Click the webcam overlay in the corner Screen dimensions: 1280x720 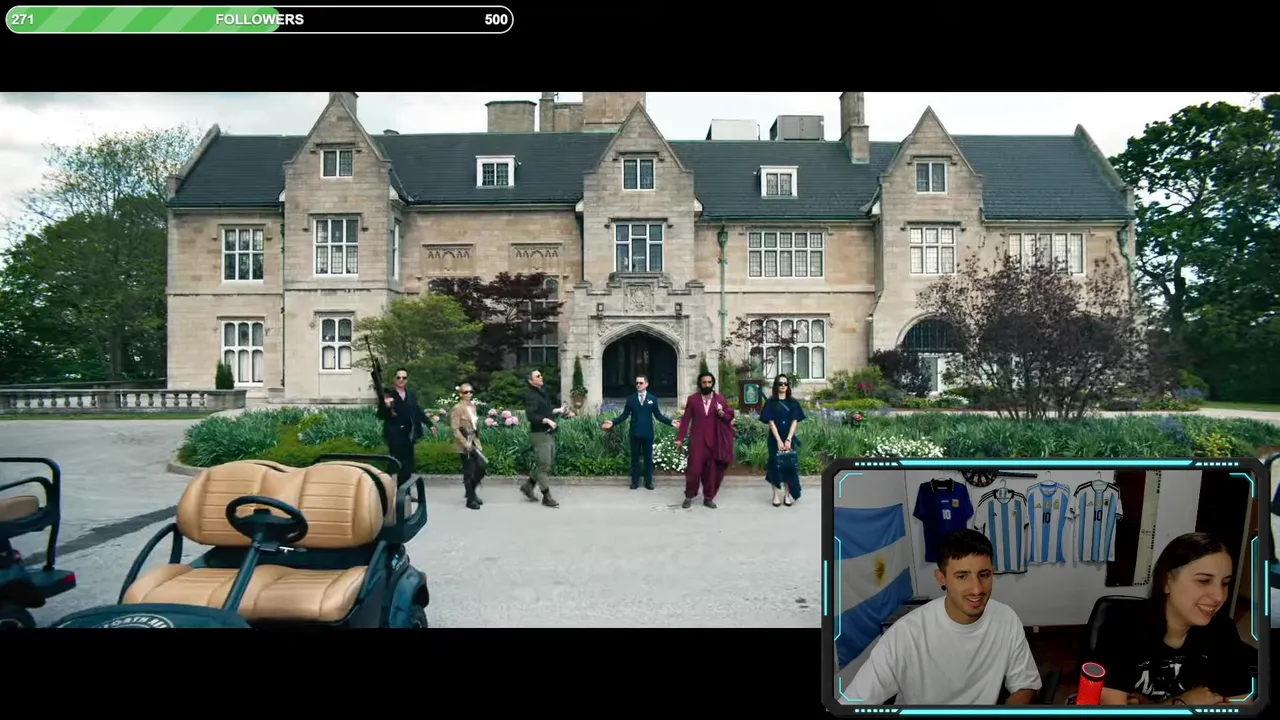click(1045, 586)
